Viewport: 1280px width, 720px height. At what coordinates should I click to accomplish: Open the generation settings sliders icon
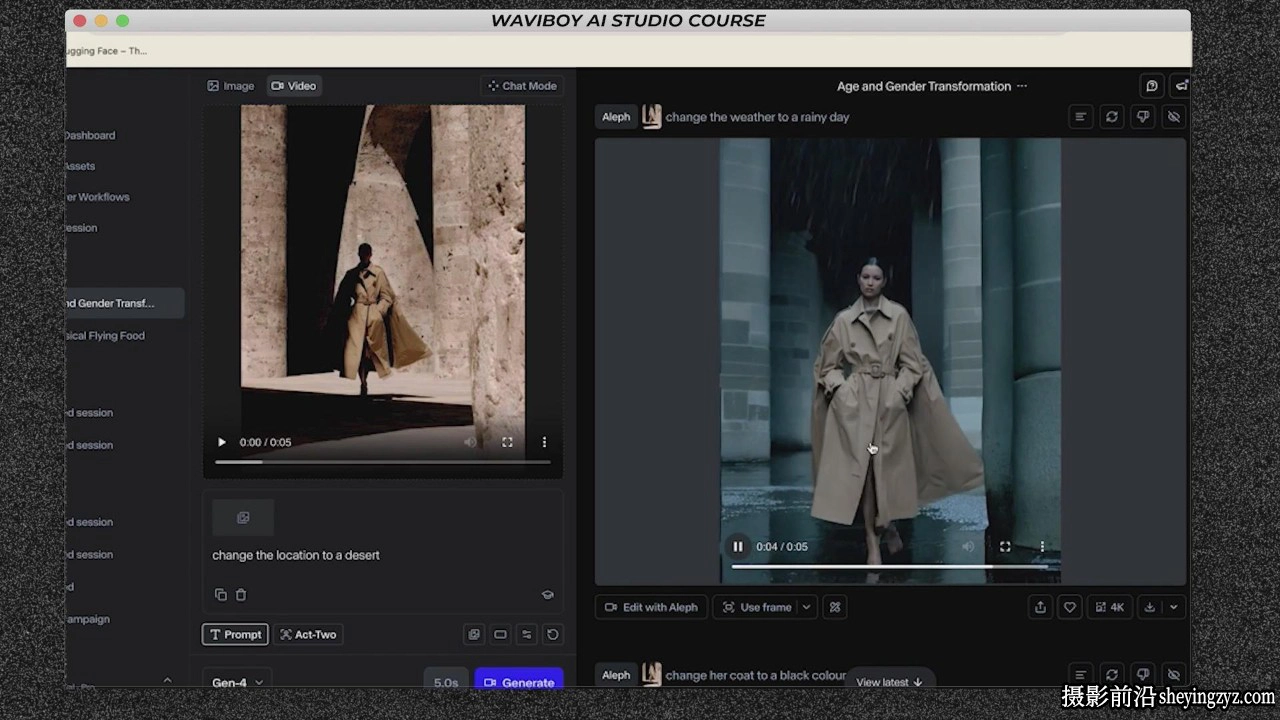tap(527, 634)
